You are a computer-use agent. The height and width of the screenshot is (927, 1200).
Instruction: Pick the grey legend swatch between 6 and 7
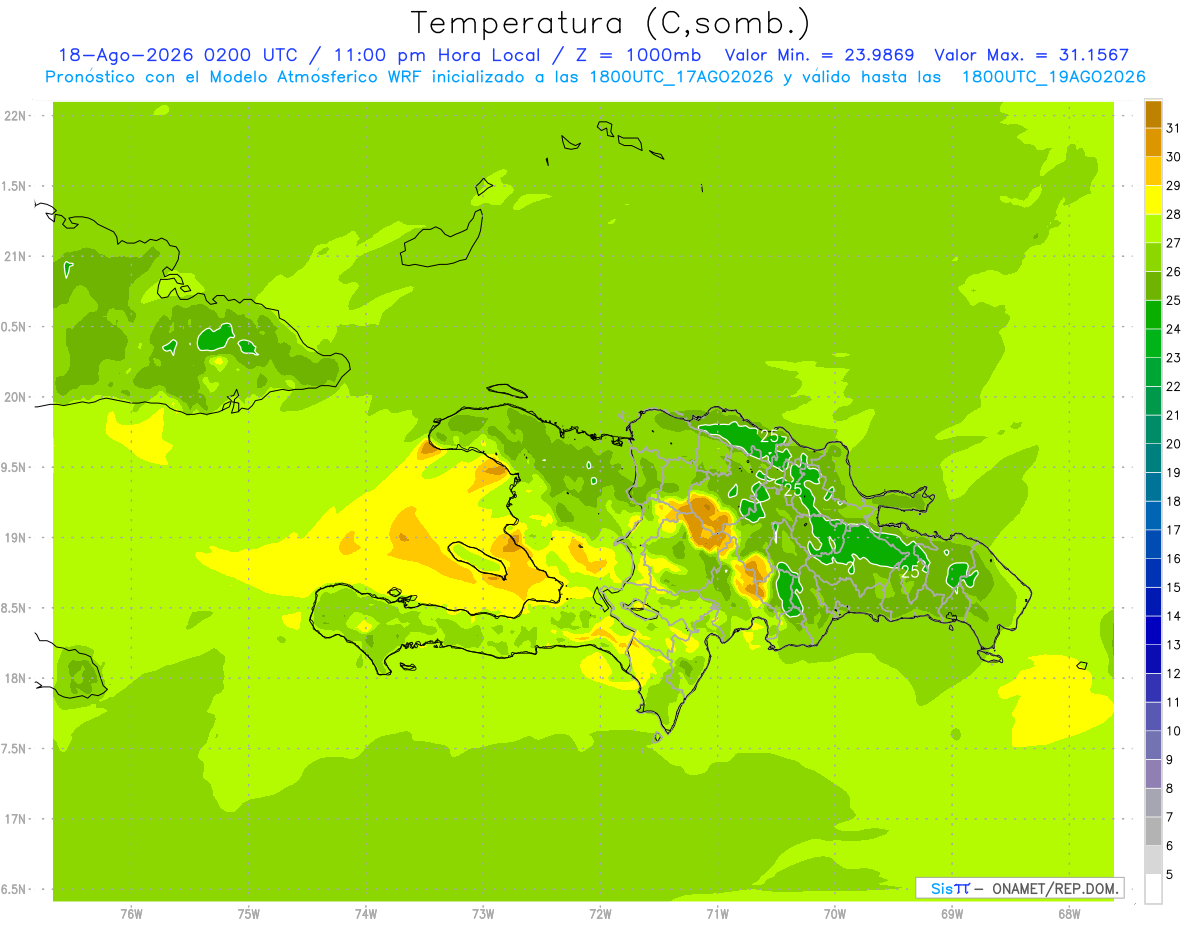(x=1153, y=831)
